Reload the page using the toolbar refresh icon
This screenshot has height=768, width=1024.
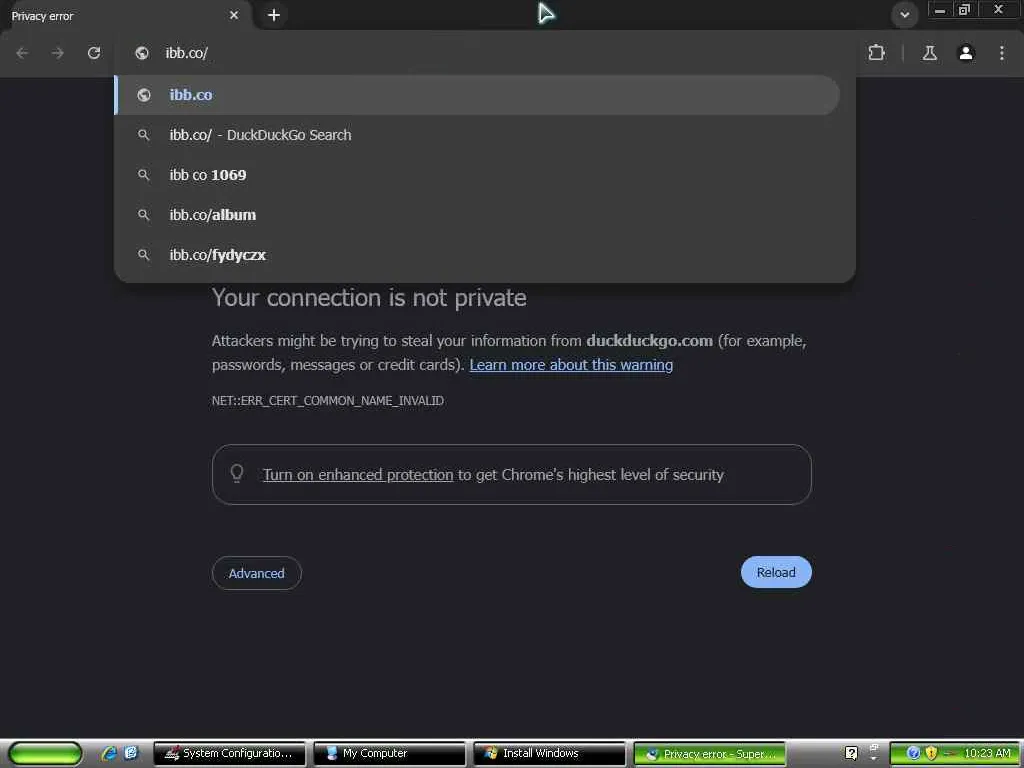pyautogui.click(x=94, y=53)
